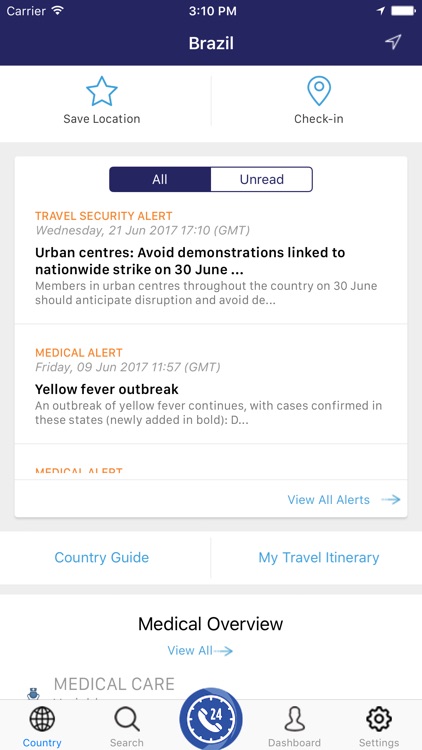Screen dimensions: 422x750
Task: Tap the View All Alerts text
Action: (x=329, y=500)
